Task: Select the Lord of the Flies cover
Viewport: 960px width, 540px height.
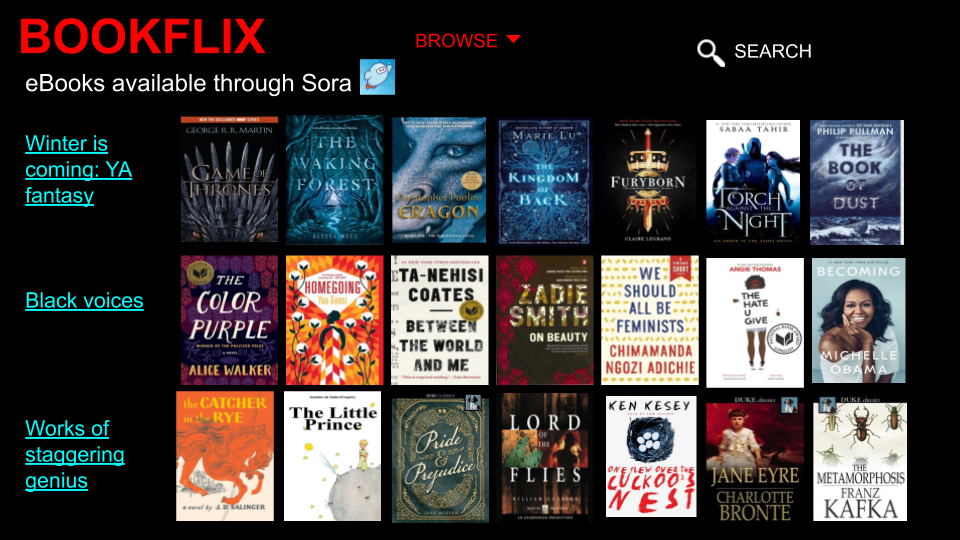Action: pos(544,457)
